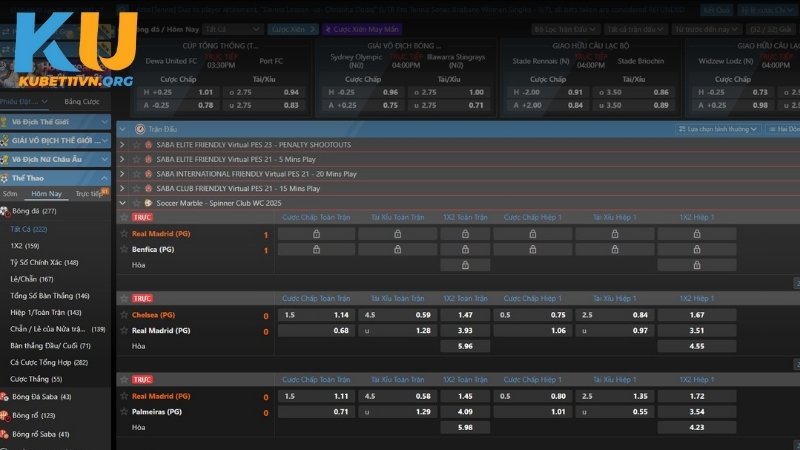Image resolution: width=800 pixels, height=450 pixels.
Task: Toggle favorite star for Real Madrid vs Benfica
Action: (x=123, y=217)
